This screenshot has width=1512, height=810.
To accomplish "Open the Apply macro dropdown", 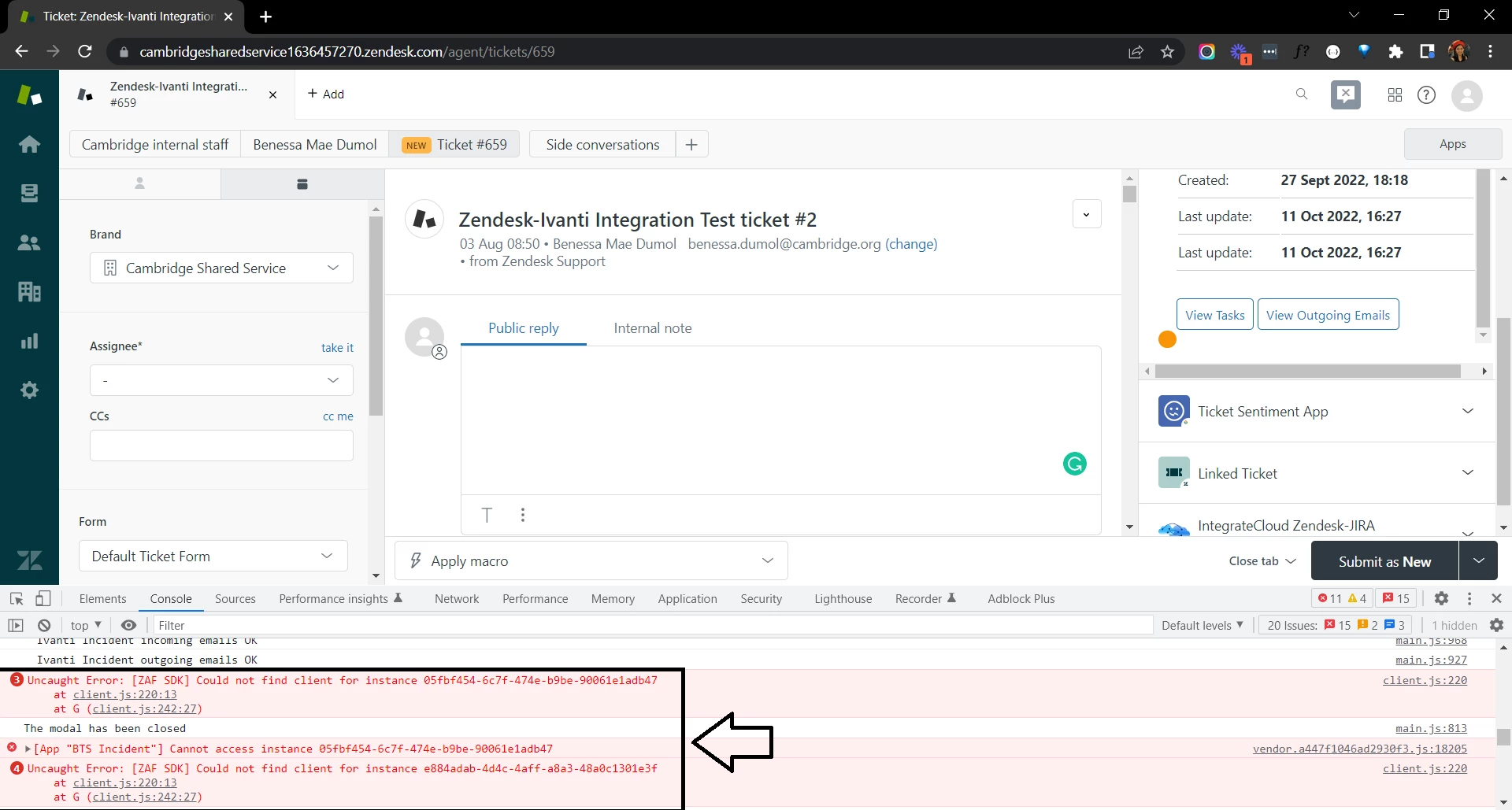I will pyautogui.click(x=591, y=560).
